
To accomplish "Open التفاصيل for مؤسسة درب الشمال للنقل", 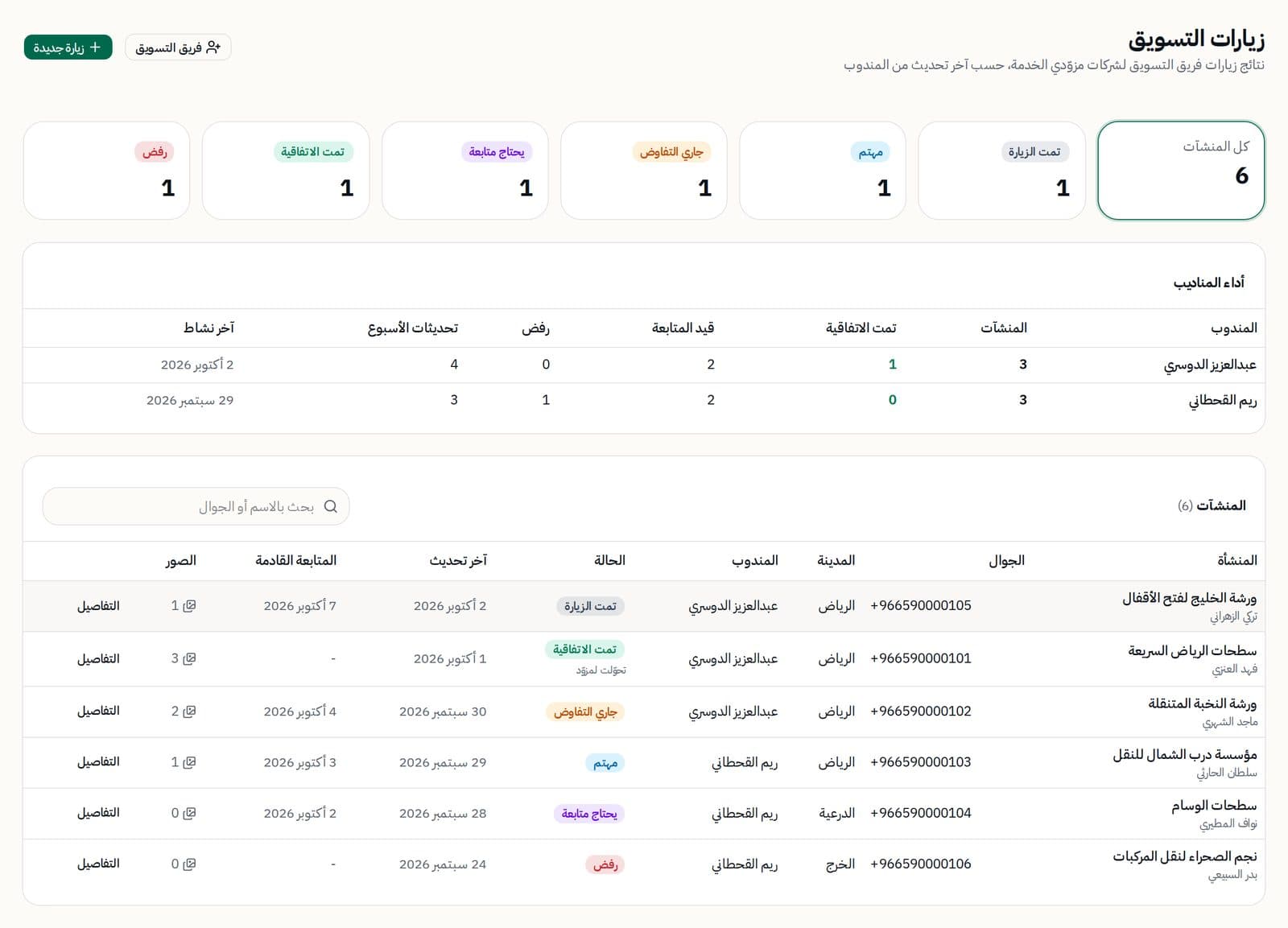I will [x=98, y=762].
